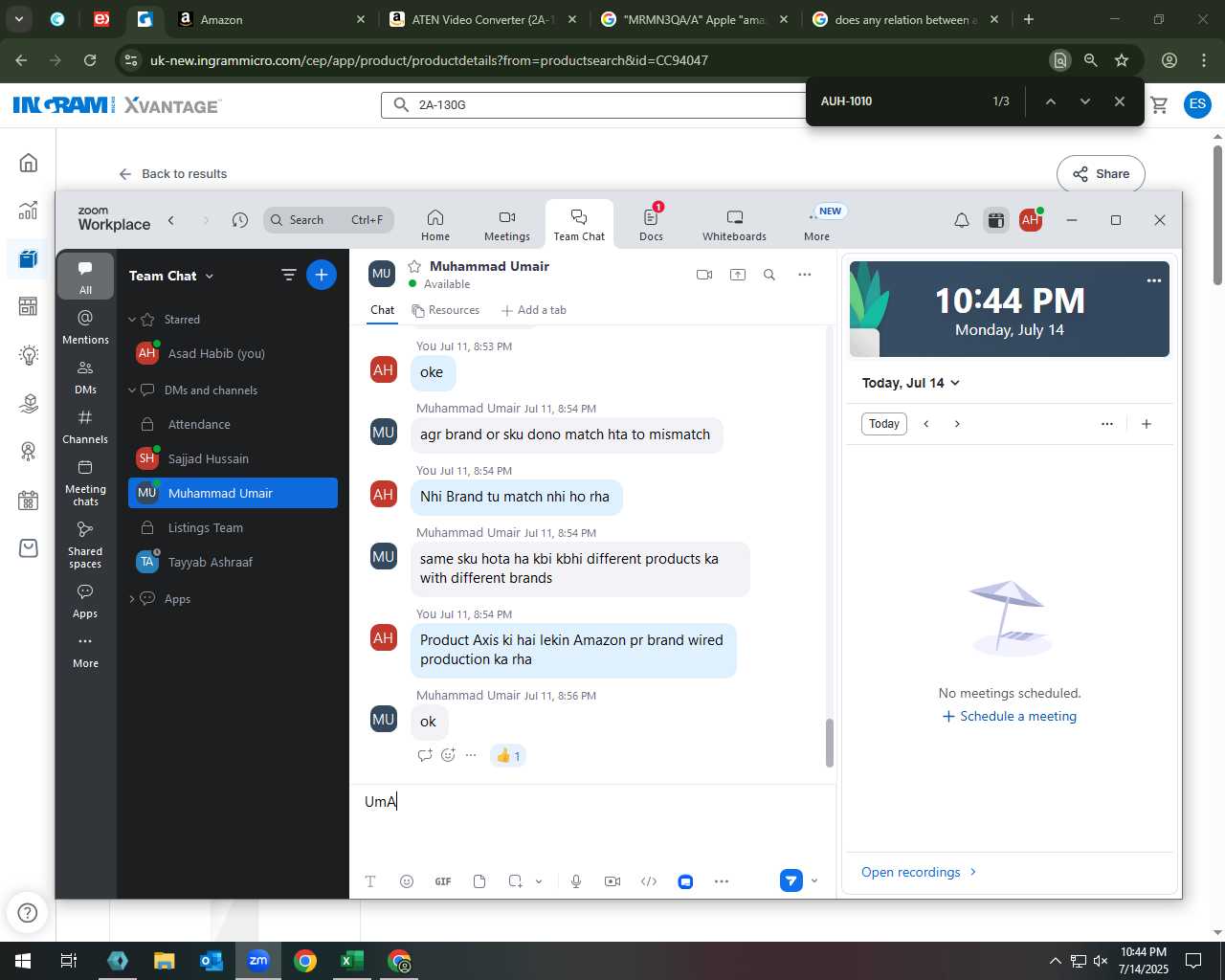Open DMs in Zoom left rail
Screen dimensions: 1225x980
pyautogui.click(x=85, y=377)
